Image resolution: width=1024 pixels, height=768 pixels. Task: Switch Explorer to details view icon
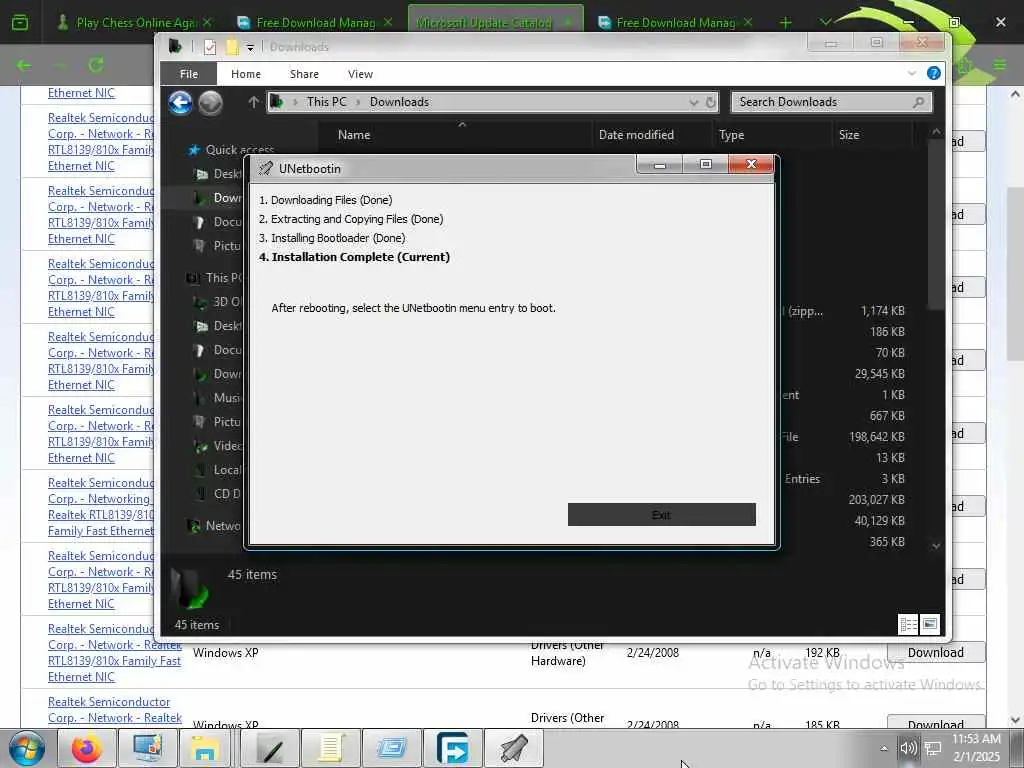(x=908, y=624)
